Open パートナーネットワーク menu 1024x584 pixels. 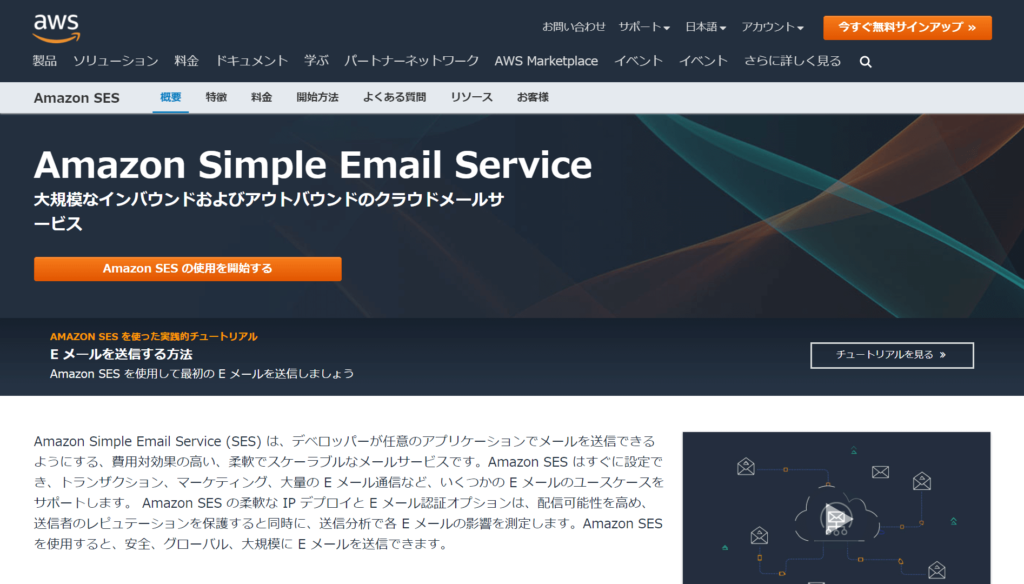point(411,61)
